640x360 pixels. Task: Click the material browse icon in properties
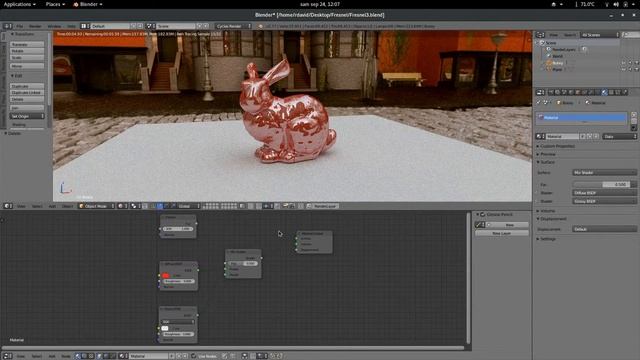pyautogui.click(x=540, y=136)
